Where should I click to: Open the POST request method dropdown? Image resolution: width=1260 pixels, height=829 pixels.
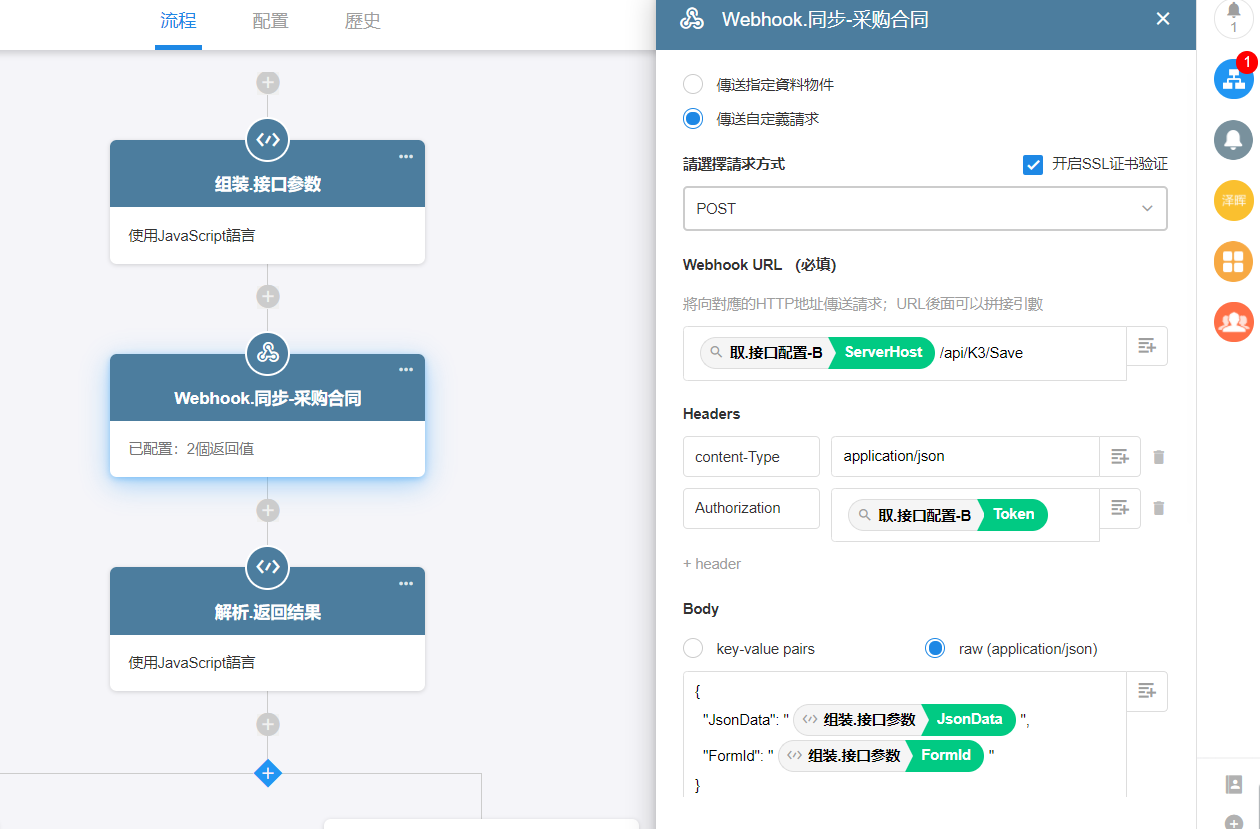[x=925, y=209]
